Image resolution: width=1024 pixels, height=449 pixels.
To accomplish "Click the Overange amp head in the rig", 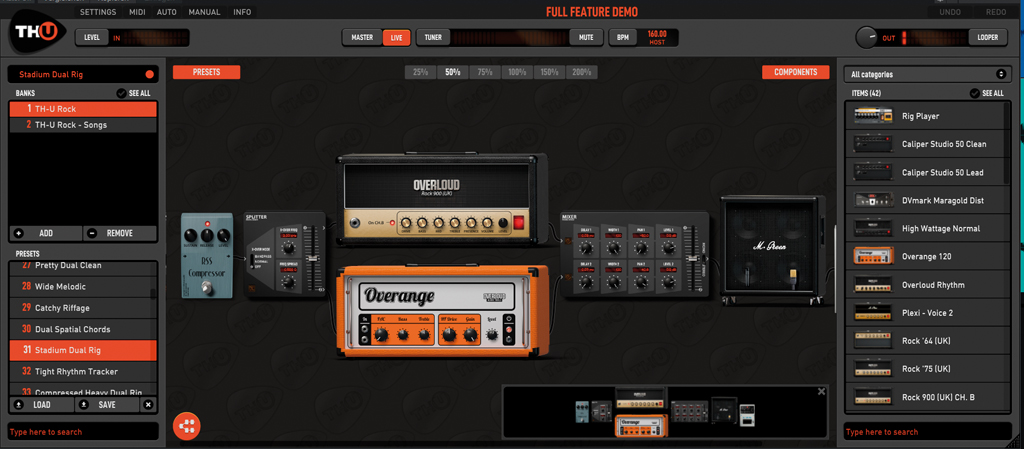I will pos(443,311).
